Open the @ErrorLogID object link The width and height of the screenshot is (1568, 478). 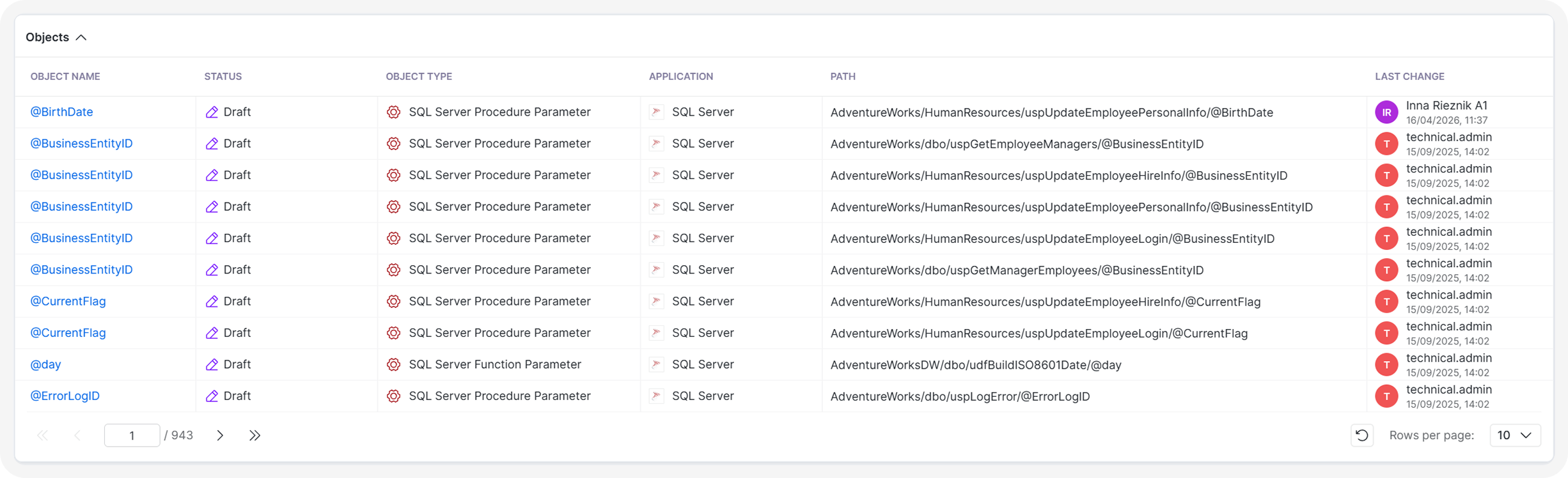(65, 396)
